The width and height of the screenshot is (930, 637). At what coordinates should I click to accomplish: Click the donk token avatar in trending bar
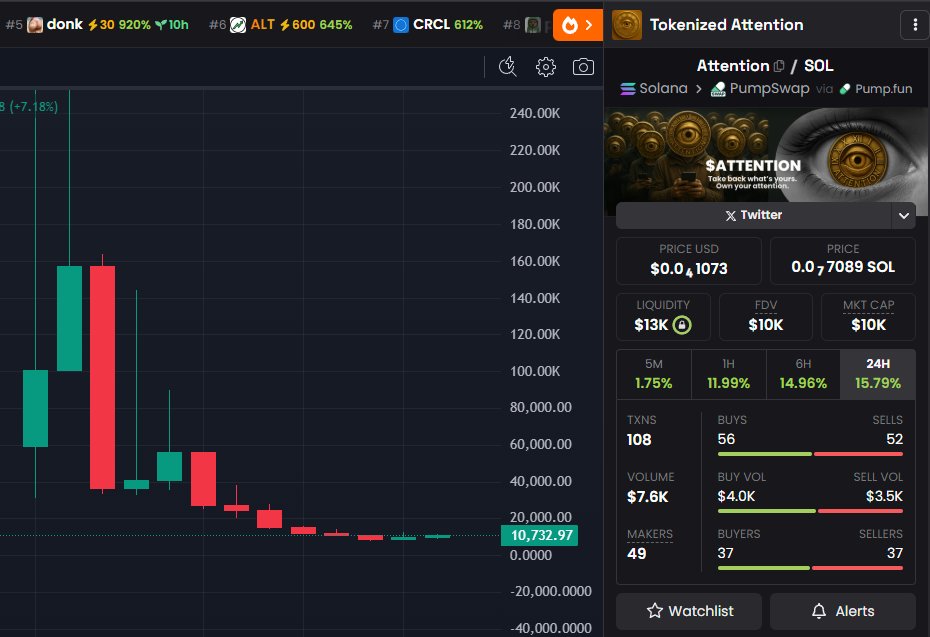click(35, 25)
